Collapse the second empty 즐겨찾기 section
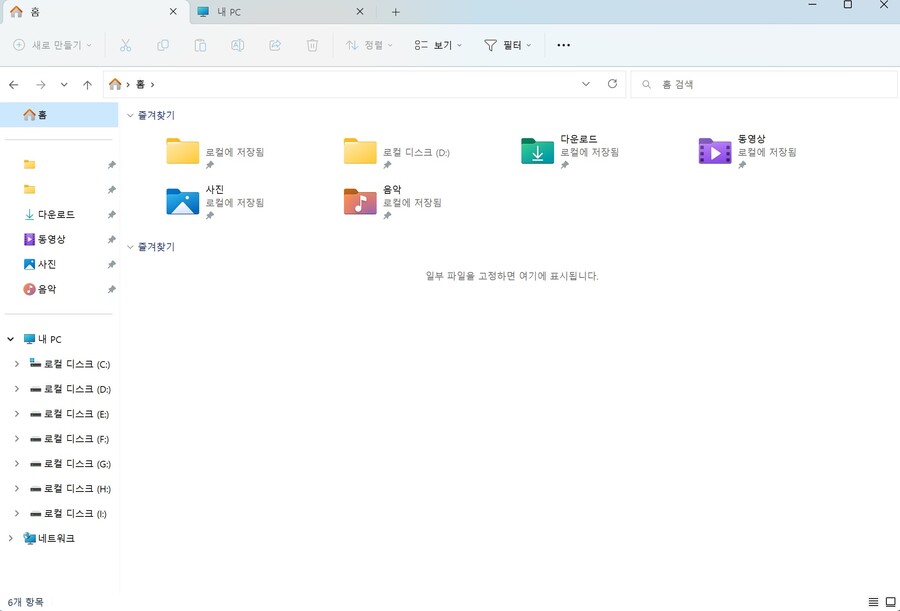Viewport: 900px width, 611px height. [130, 247]
